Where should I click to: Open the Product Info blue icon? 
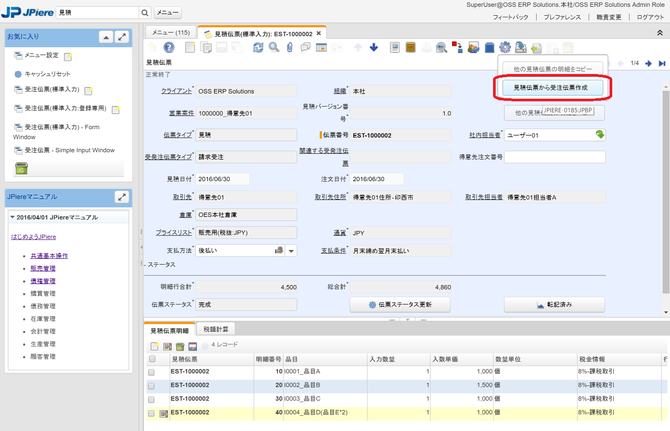click(489, 47)
